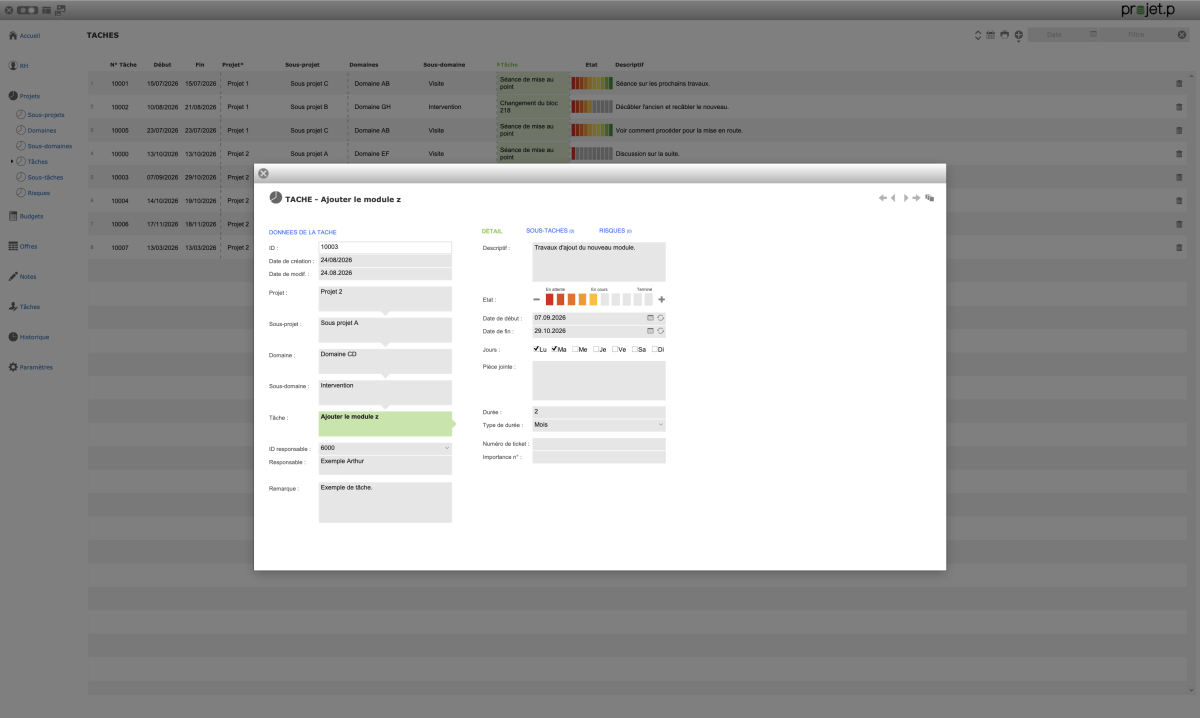1200x718 pixels.
Task: Open calendar picker for Date de fin
Action: tap(650, 330)
